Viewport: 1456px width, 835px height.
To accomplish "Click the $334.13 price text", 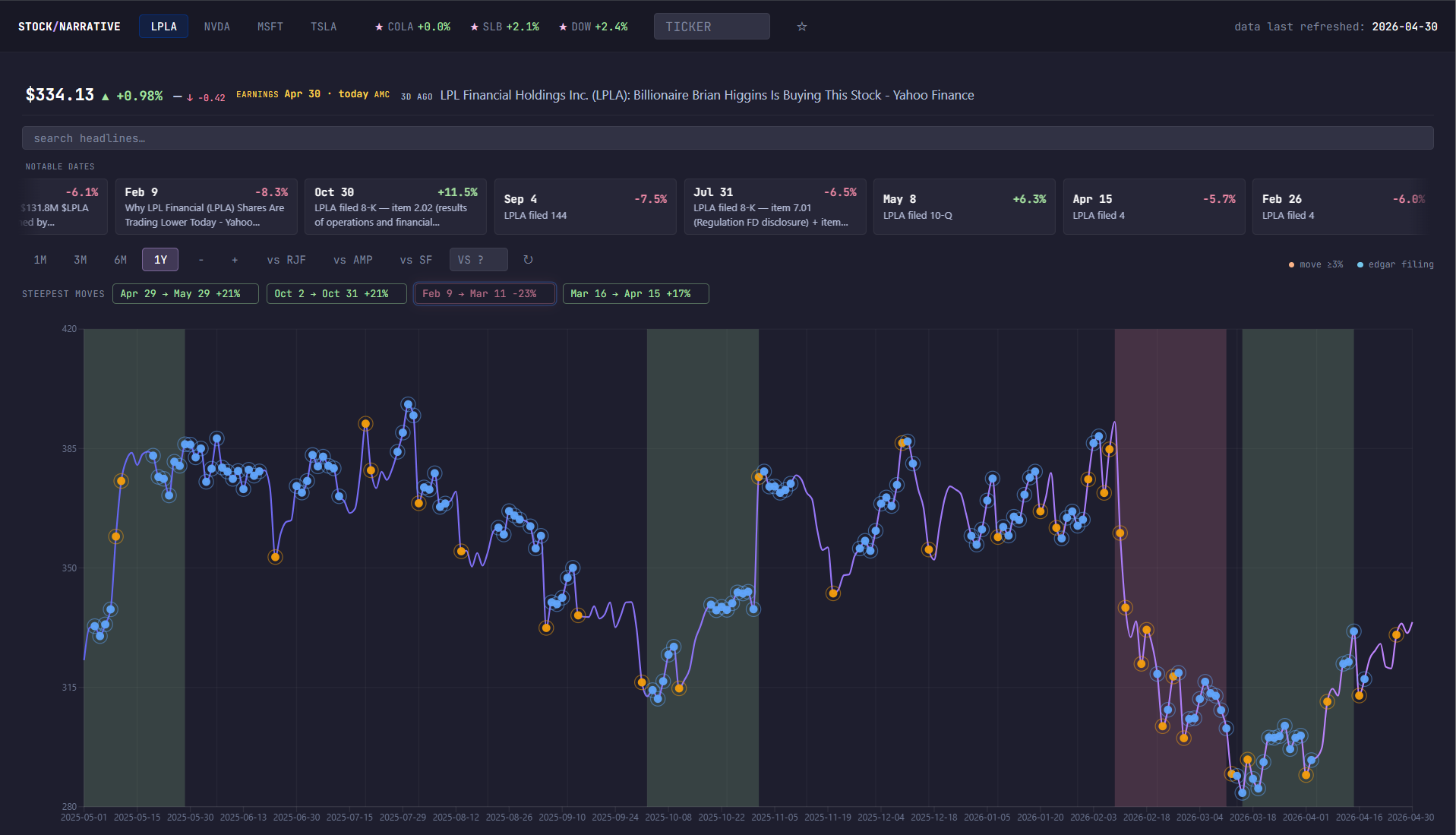I will (60, 95).
